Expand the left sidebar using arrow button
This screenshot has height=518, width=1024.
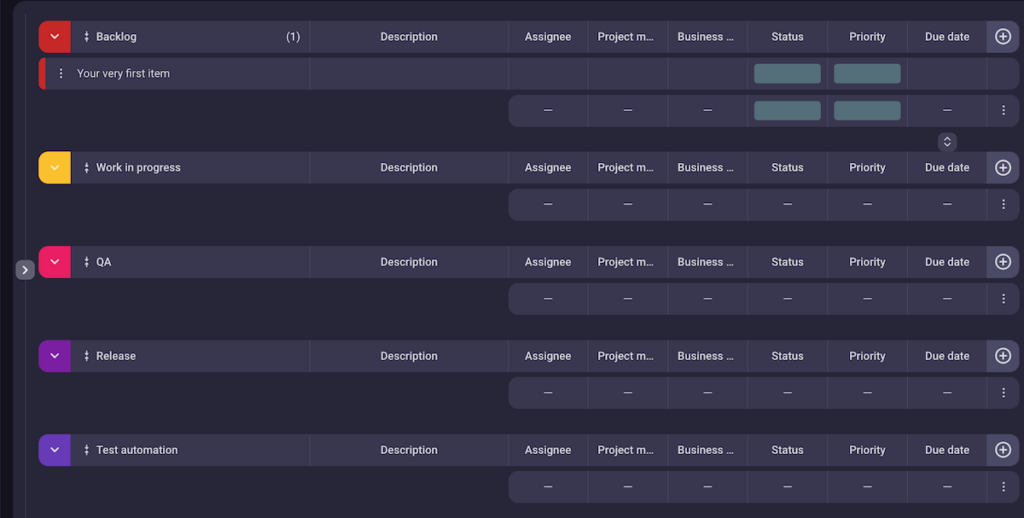coord(26,270)
